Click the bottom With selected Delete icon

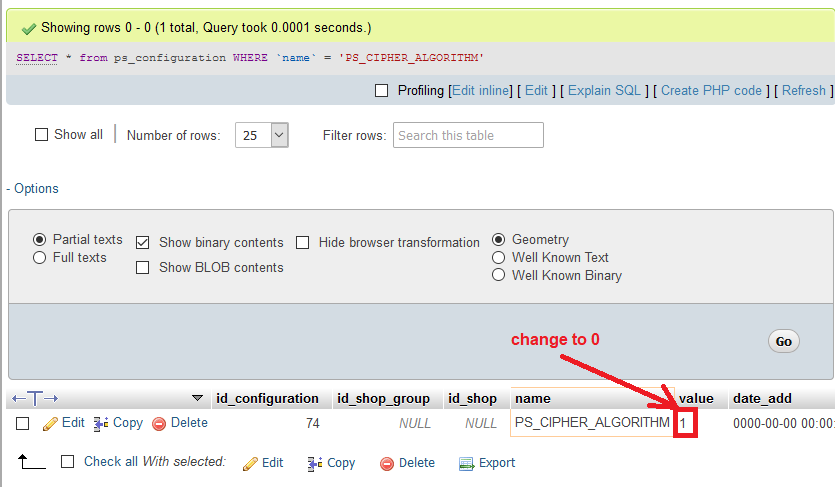[387, 464]
